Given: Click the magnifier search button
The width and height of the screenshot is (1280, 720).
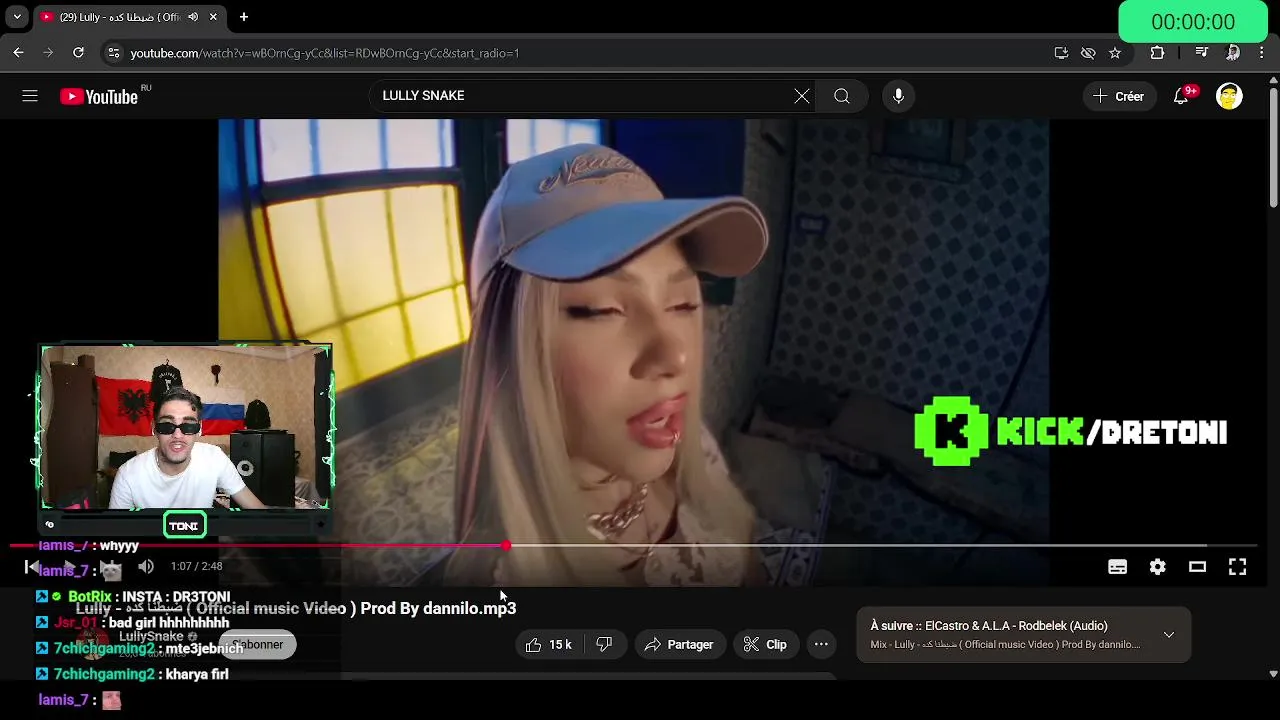Looking at the screenshot, I should click(x=842, y=96).
